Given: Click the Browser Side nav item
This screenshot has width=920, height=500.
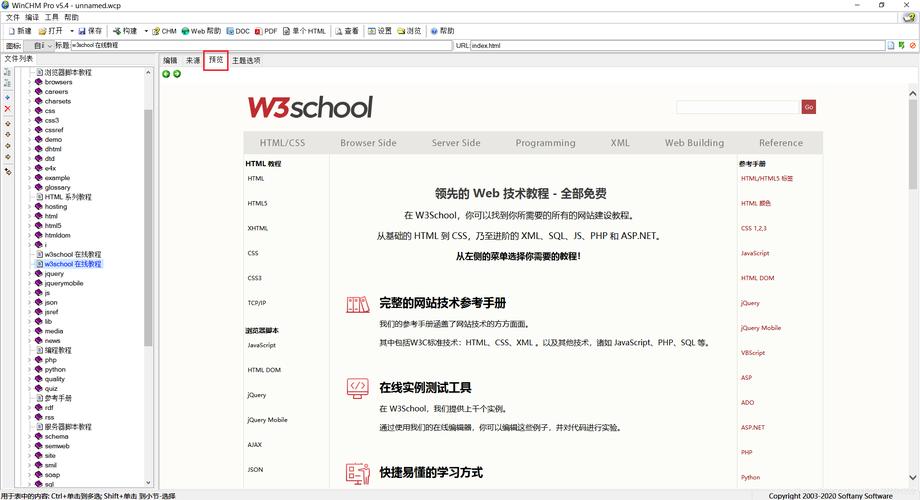Looking at the screenshot, I should coord(368,143).
